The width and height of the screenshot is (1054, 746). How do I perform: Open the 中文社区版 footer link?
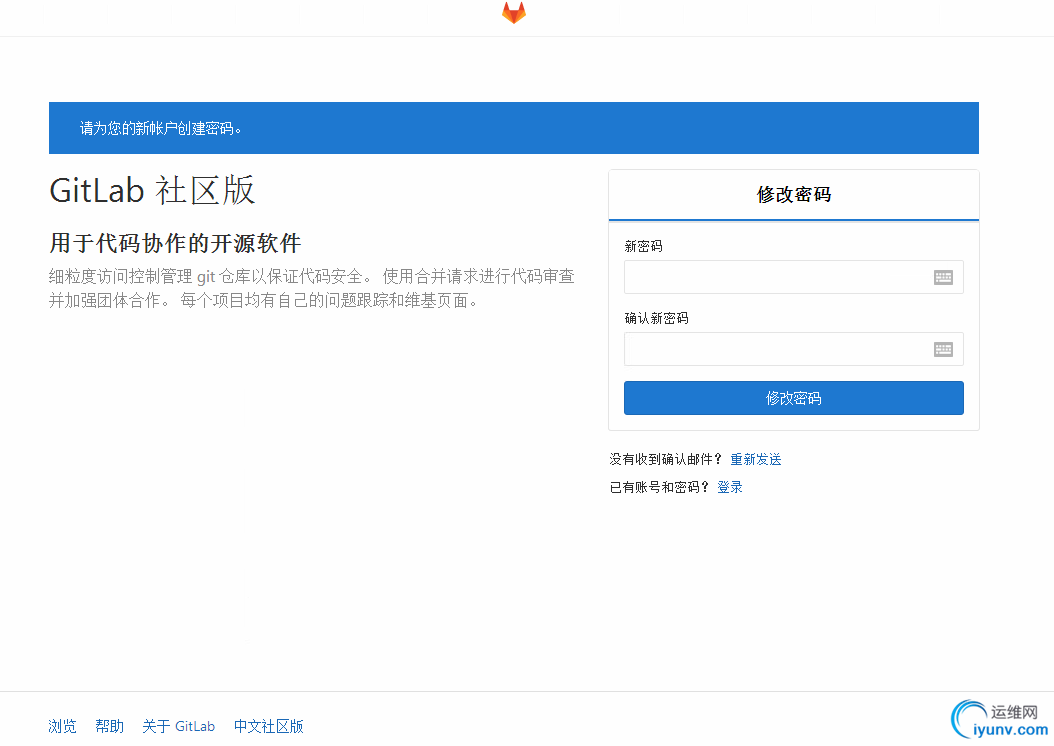[268, 726]
